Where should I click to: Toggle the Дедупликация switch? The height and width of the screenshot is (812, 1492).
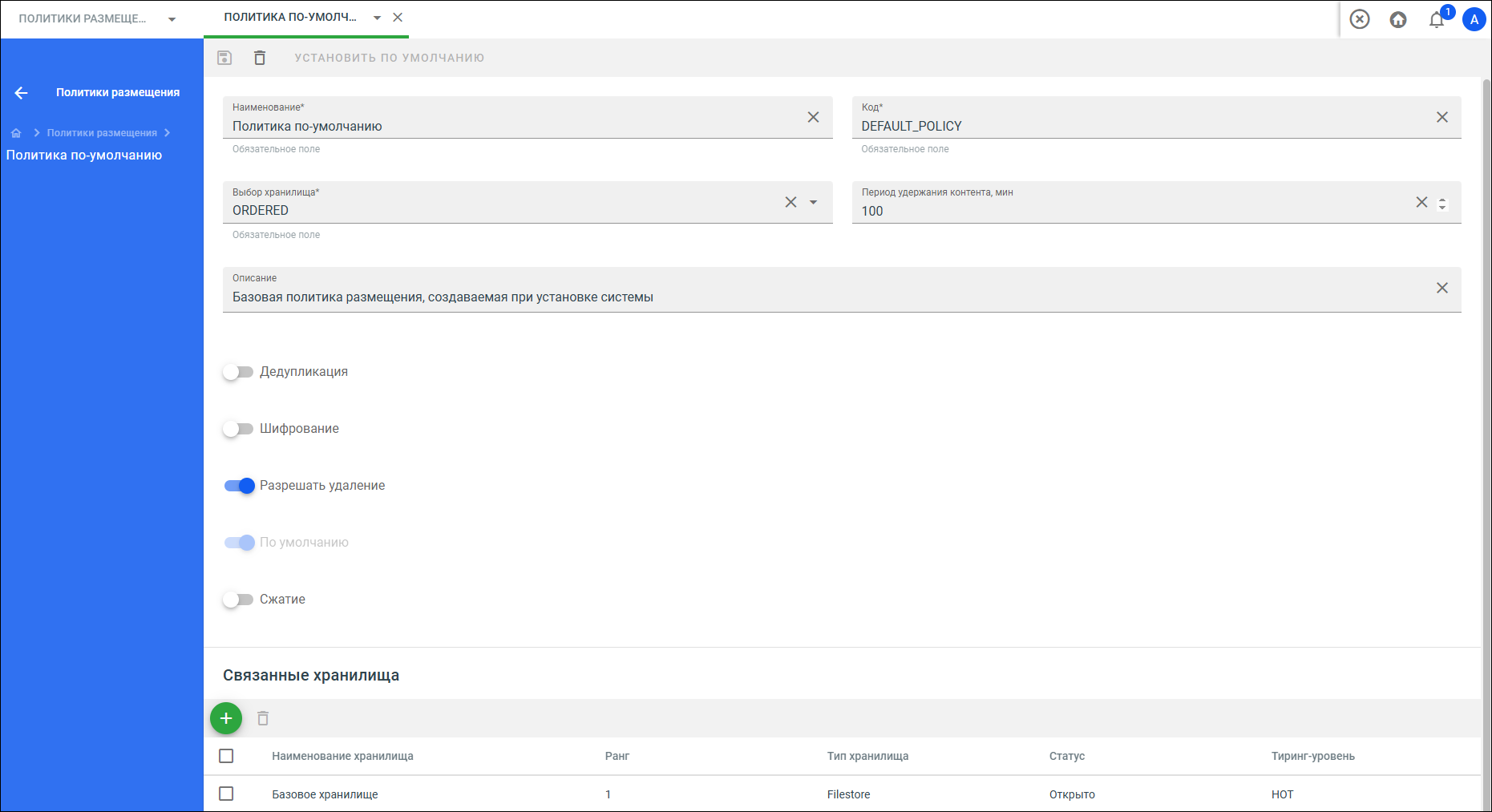pyautogui.click(x=238, y=372)
